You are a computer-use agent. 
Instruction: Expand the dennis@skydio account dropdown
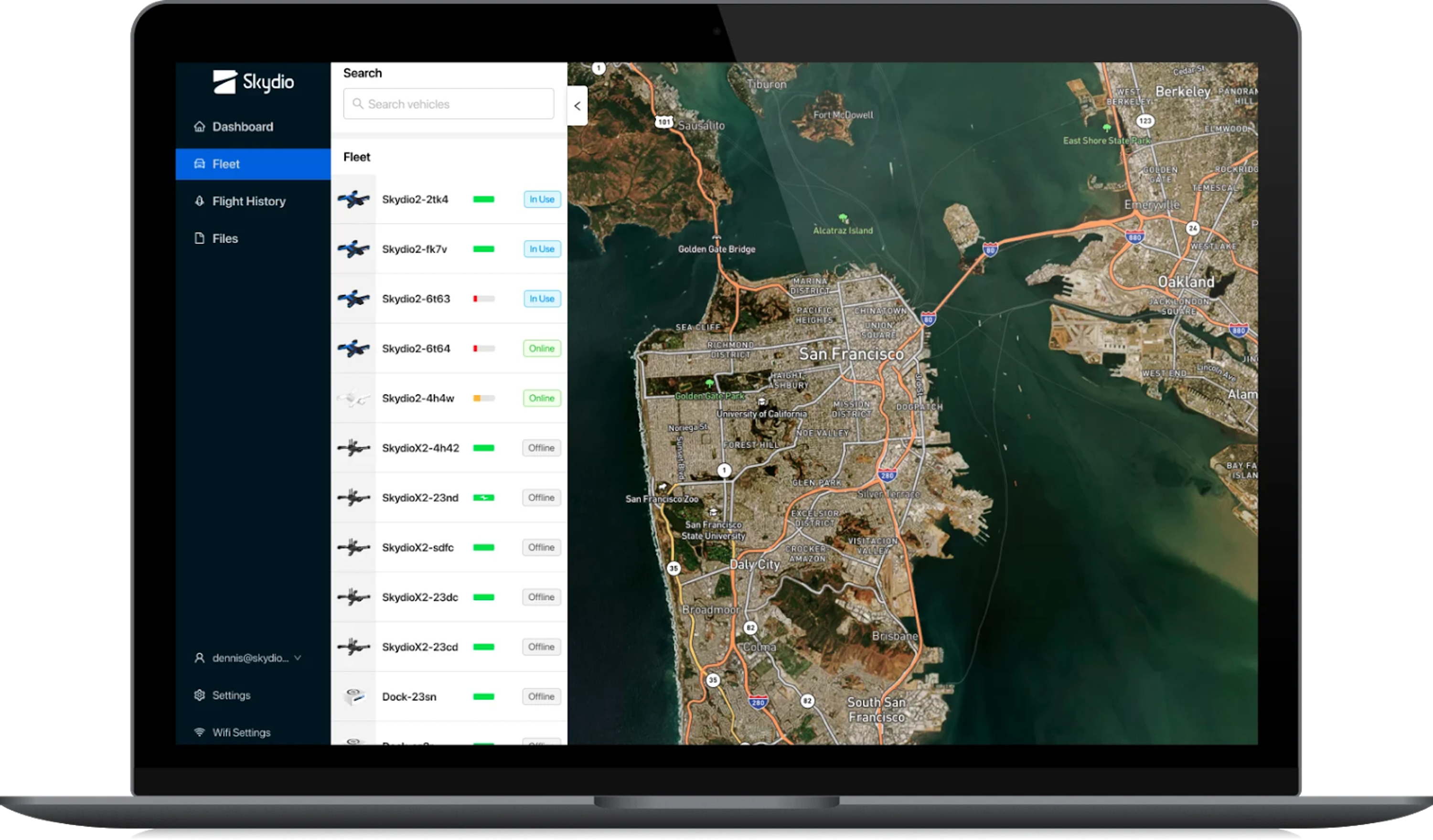[x=298, y=658]
